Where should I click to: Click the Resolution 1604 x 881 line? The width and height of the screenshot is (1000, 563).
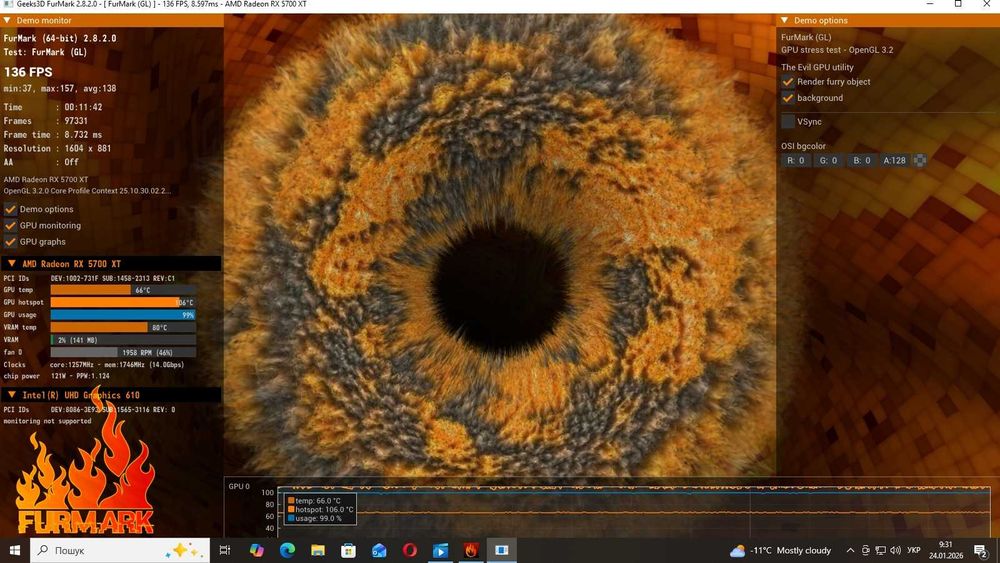(57, 149)
